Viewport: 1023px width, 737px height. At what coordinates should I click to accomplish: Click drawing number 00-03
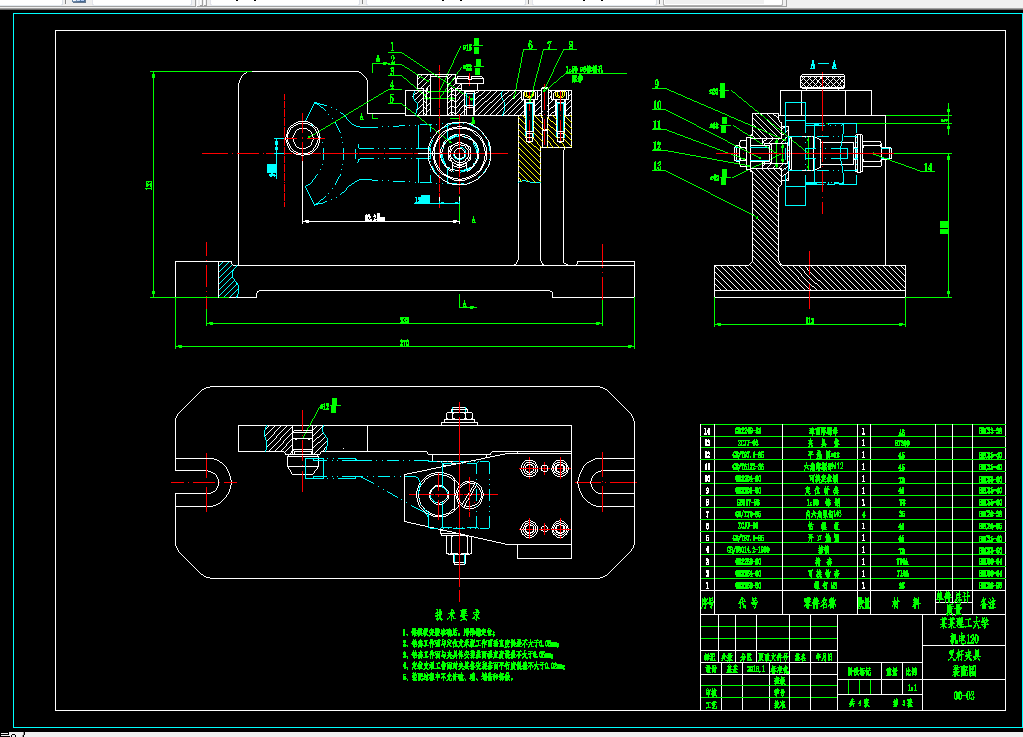point(964,696)
